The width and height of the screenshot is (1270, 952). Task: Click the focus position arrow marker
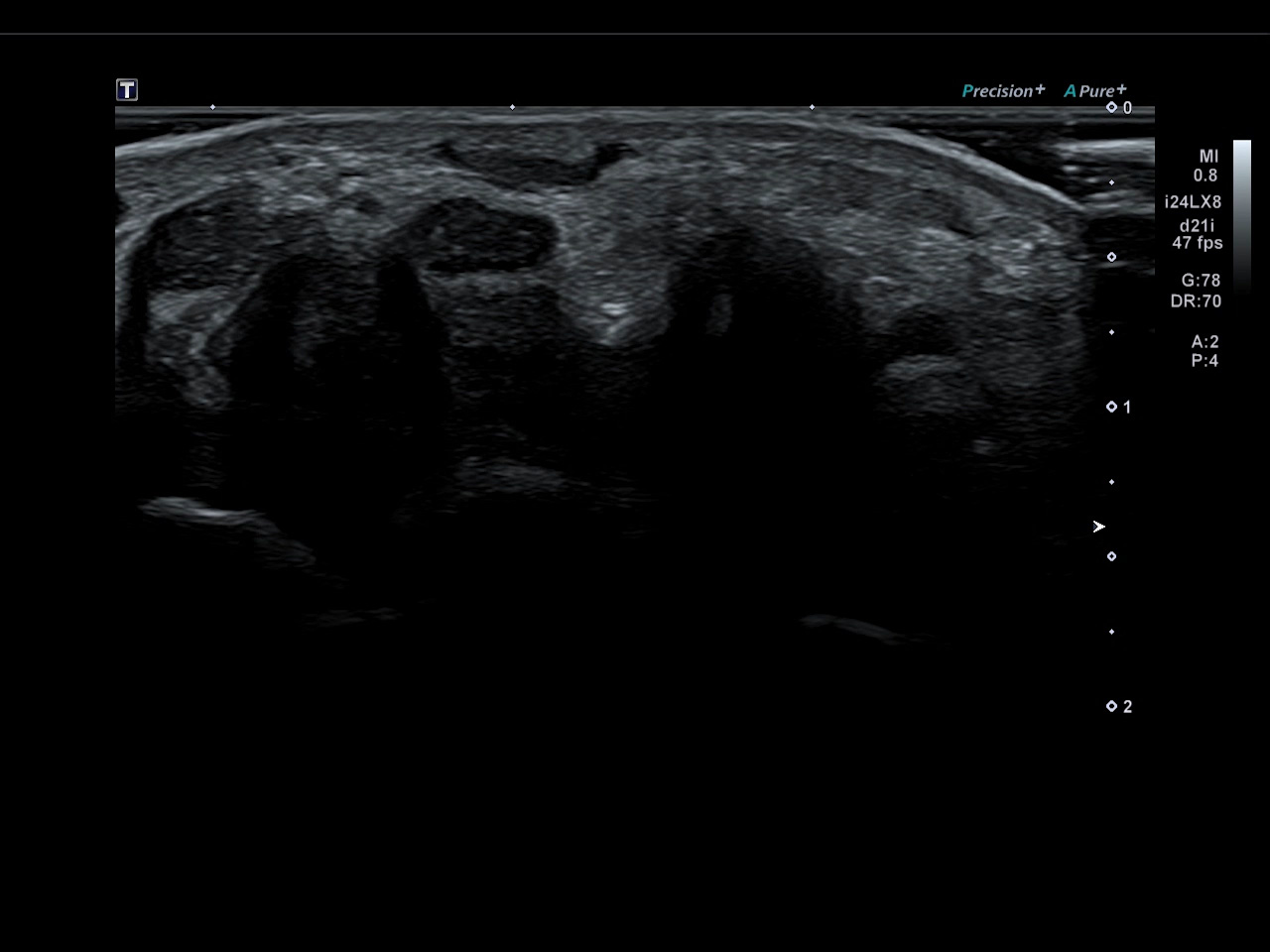tap(1098, 527)
